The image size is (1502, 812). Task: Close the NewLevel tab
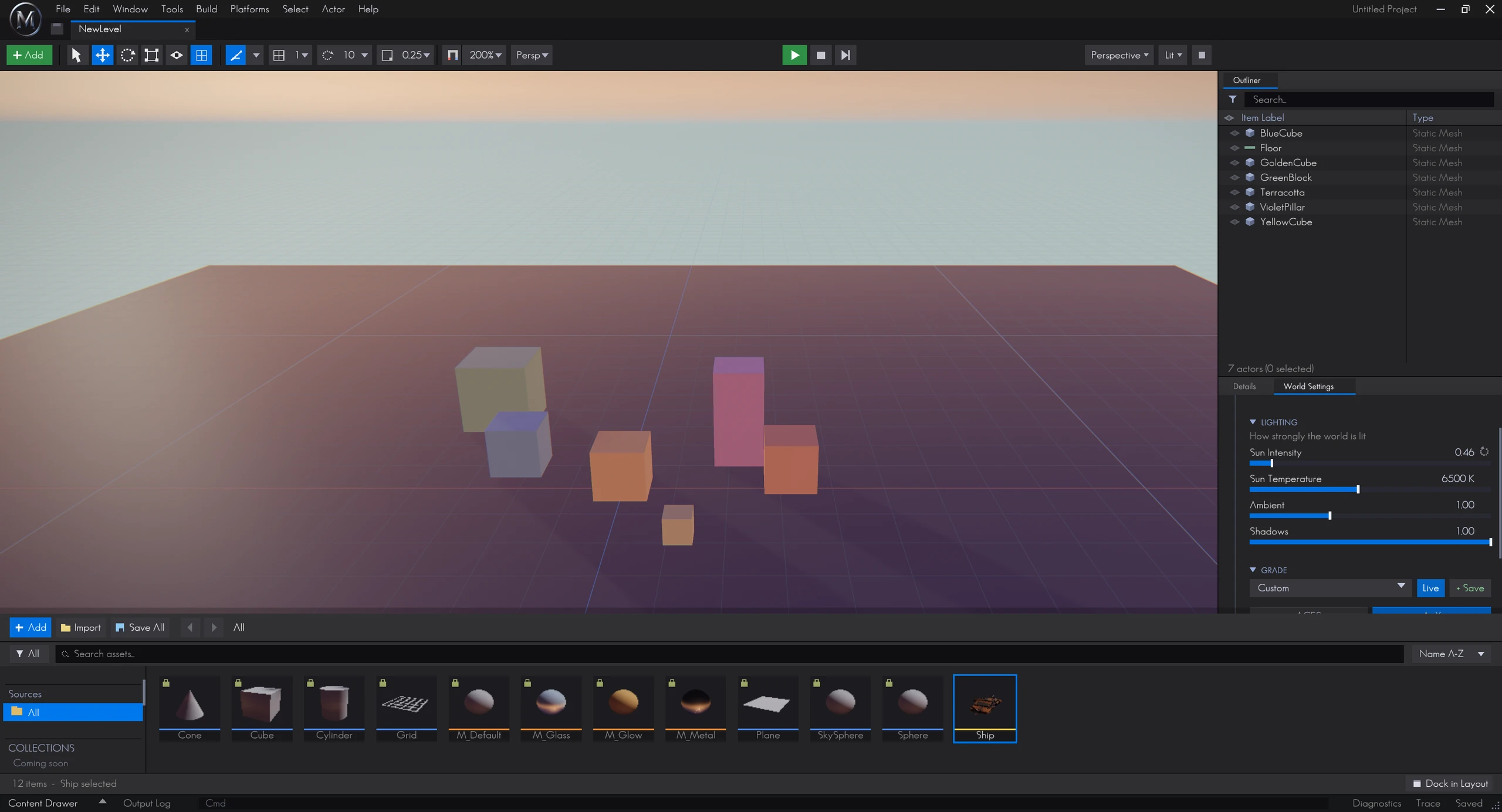pyautogui.click(x=187, y=29)
